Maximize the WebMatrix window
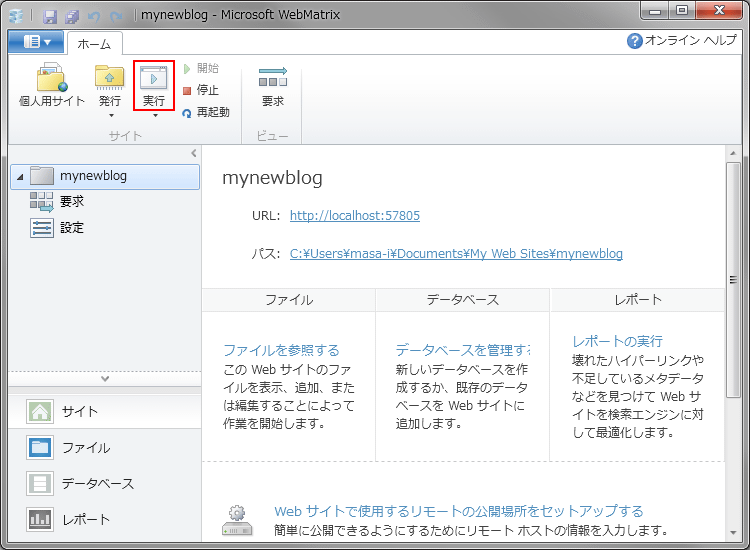Image resolution: width=750 pixels, height=550 pixels. coord(682,11)
